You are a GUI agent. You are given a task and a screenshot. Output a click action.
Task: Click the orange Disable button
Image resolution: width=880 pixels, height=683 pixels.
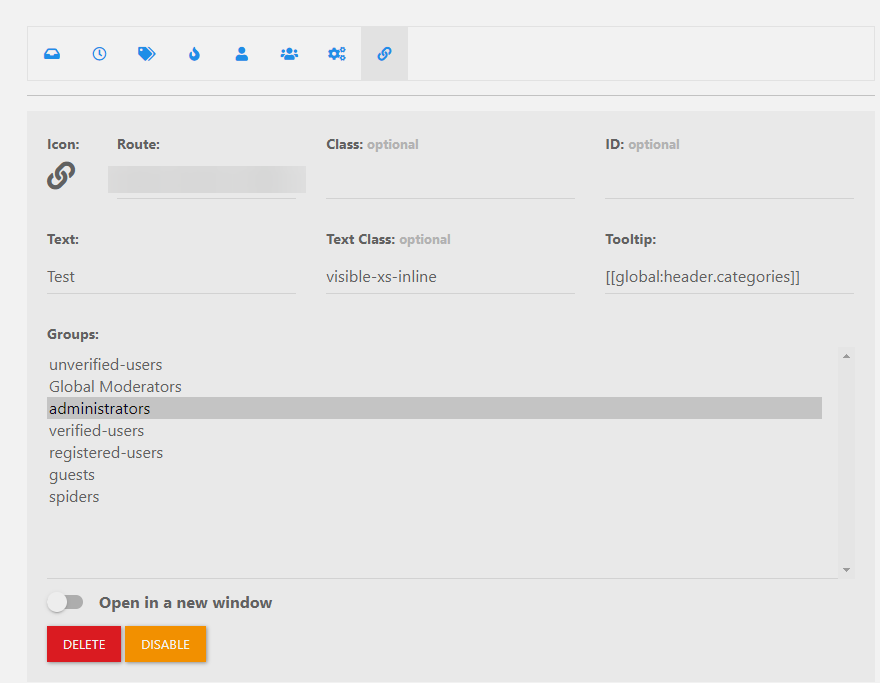click(x=165, y=644)
